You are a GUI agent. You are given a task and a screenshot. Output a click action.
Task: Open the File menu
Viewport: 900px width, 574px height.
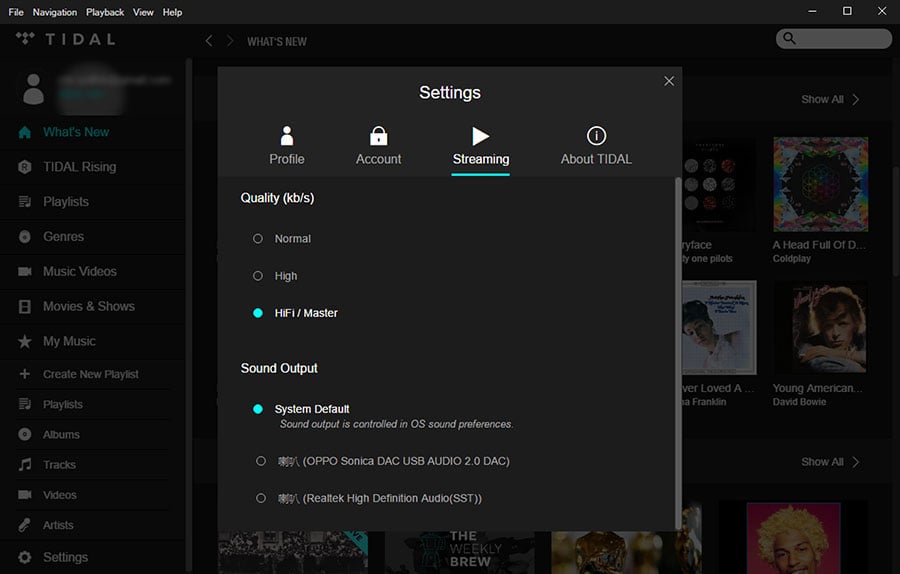pyautogui.click(x=16, y=12)
